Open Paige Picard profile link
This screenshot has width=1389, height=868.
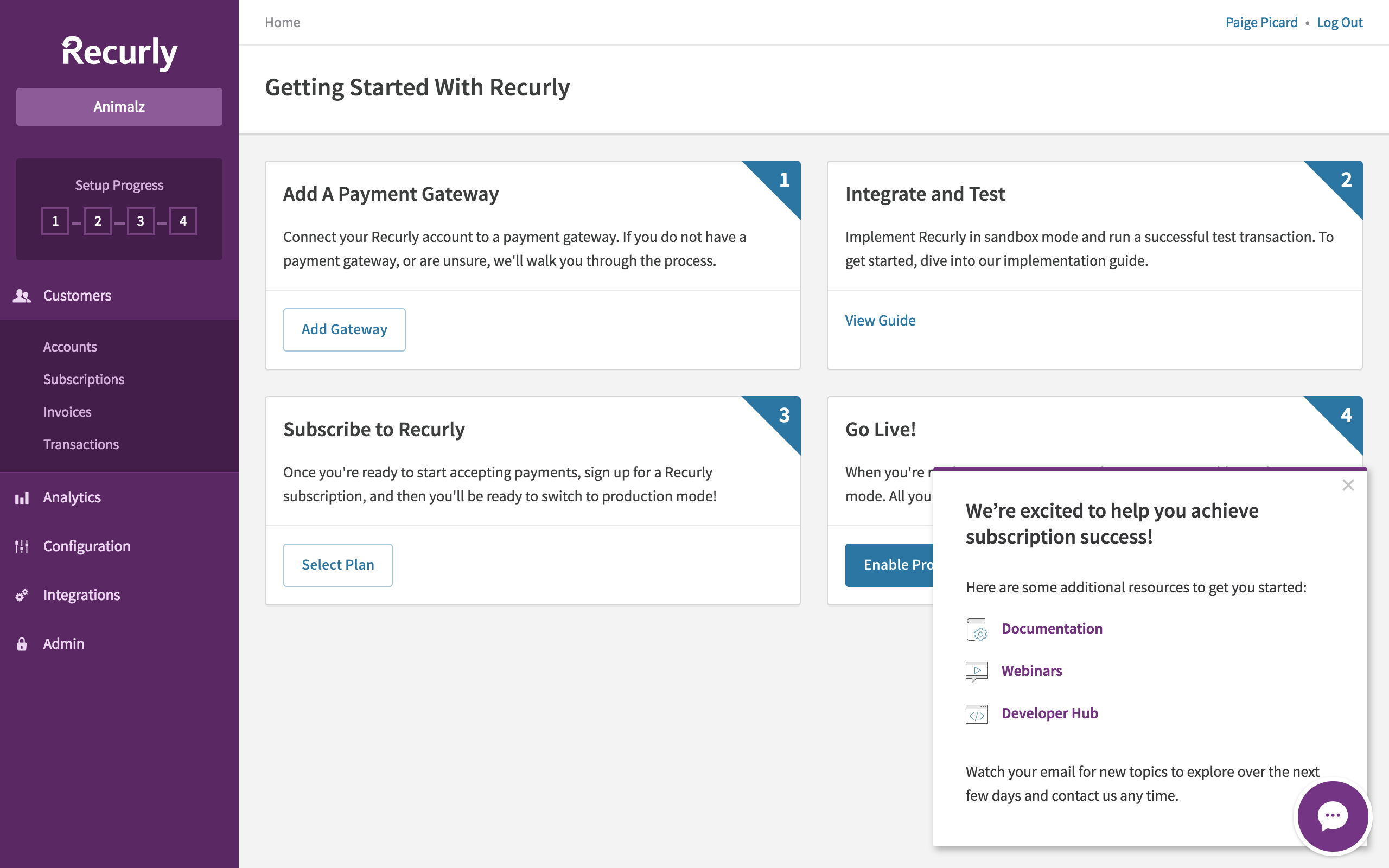pos(1261,22)
